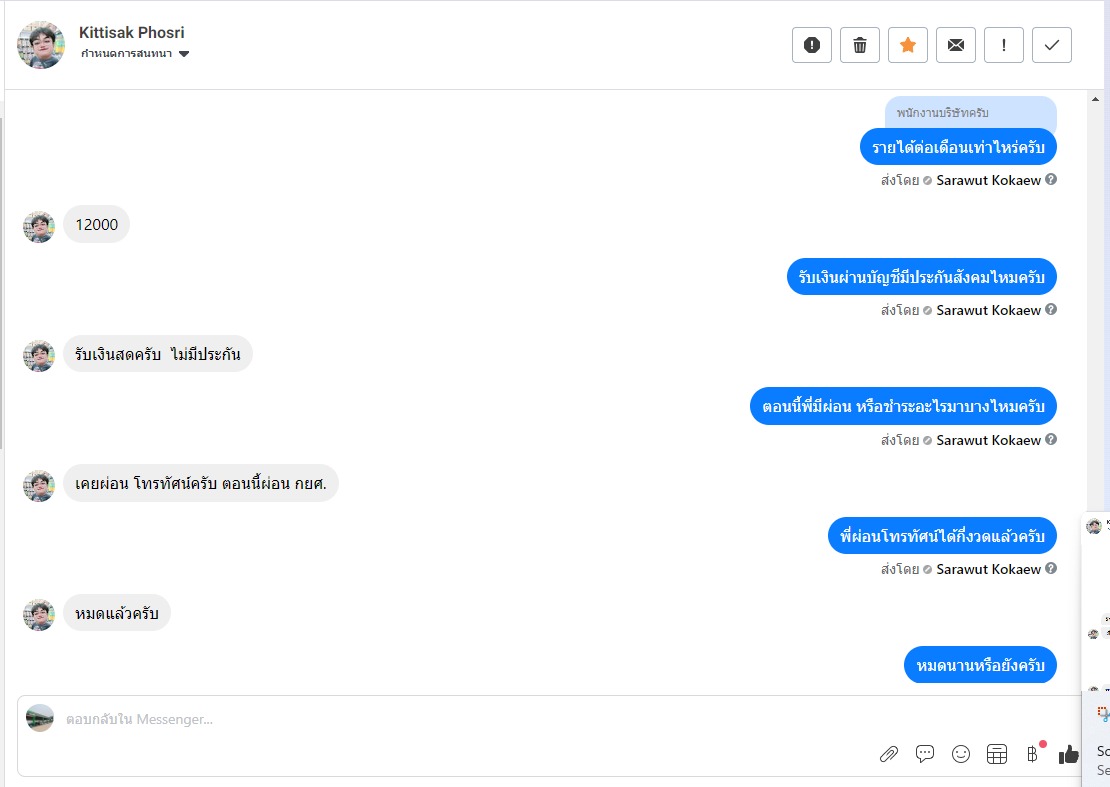1110x787 pixels.
Task: Send a thumbs-up like
Action: coord(1068,755)
